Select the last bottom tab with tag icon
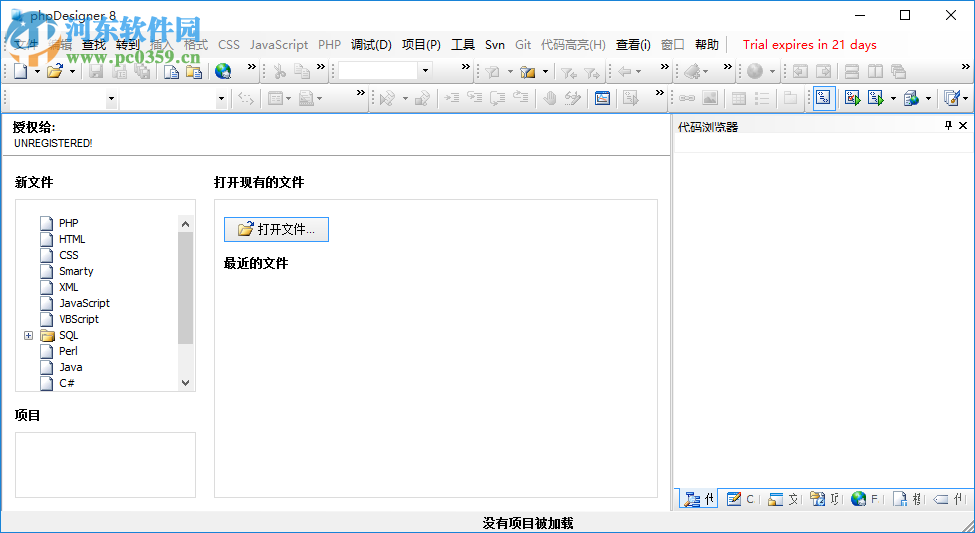Viewport: 975px width, 533px height. (x=950, y=499)
